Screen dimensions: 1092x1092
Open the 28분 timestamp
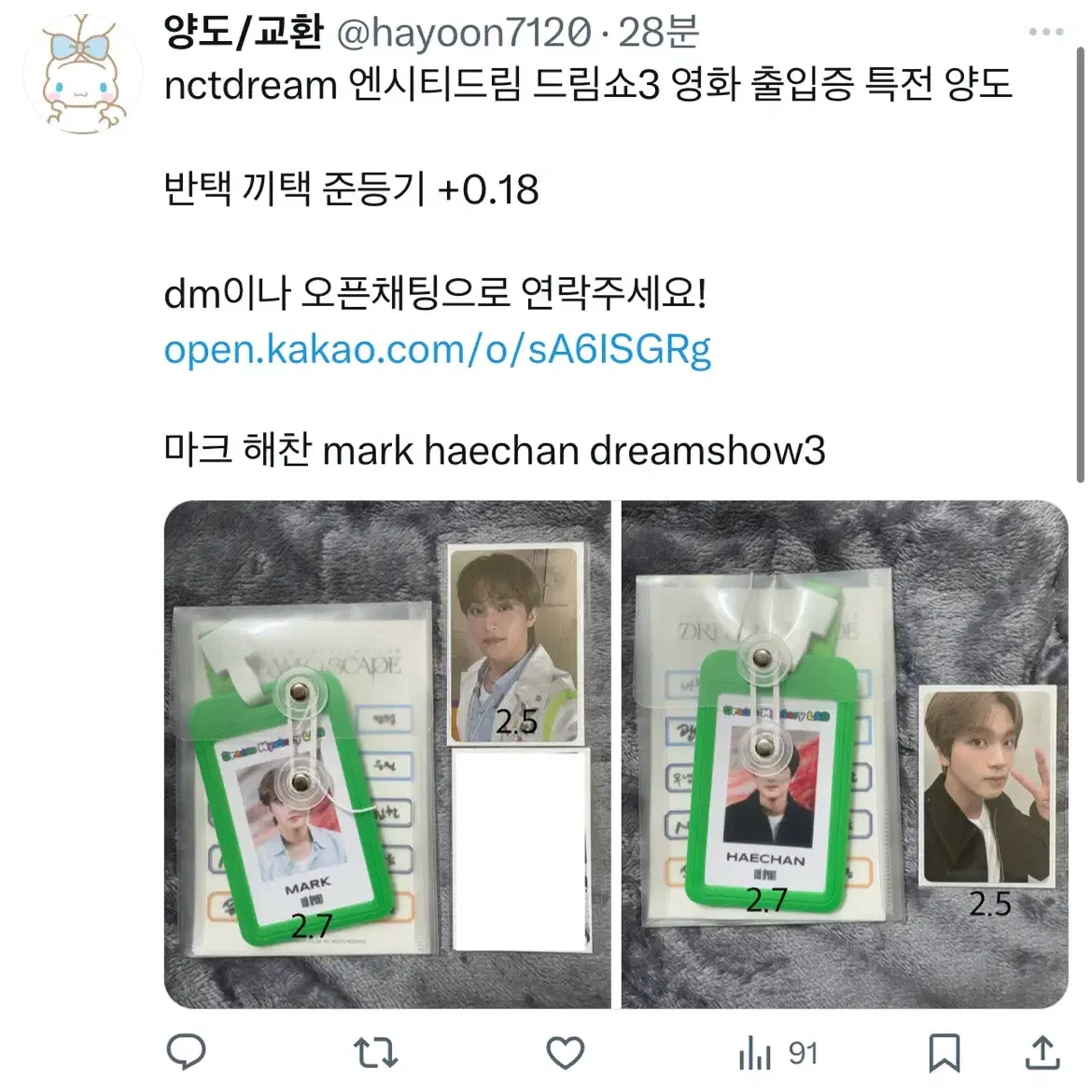(x=658, y=32)
